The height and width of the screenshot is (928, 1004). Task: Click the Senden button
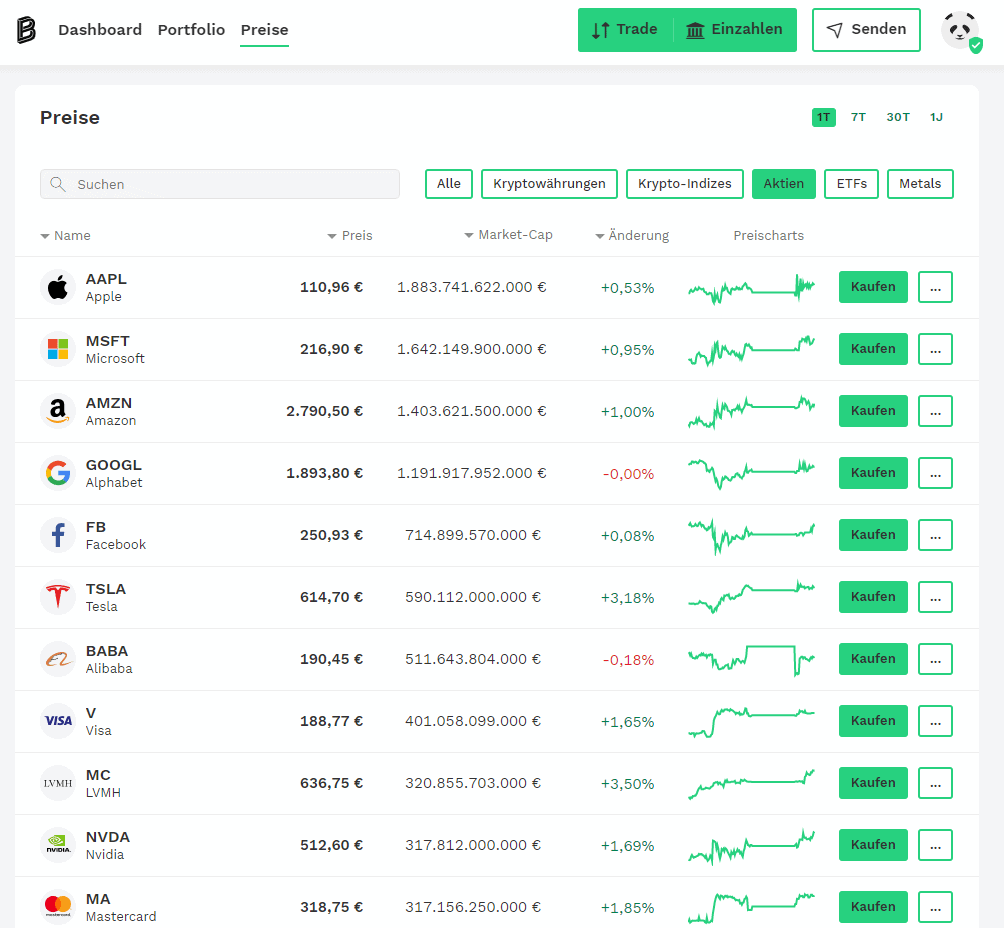(x=866, y=29)
